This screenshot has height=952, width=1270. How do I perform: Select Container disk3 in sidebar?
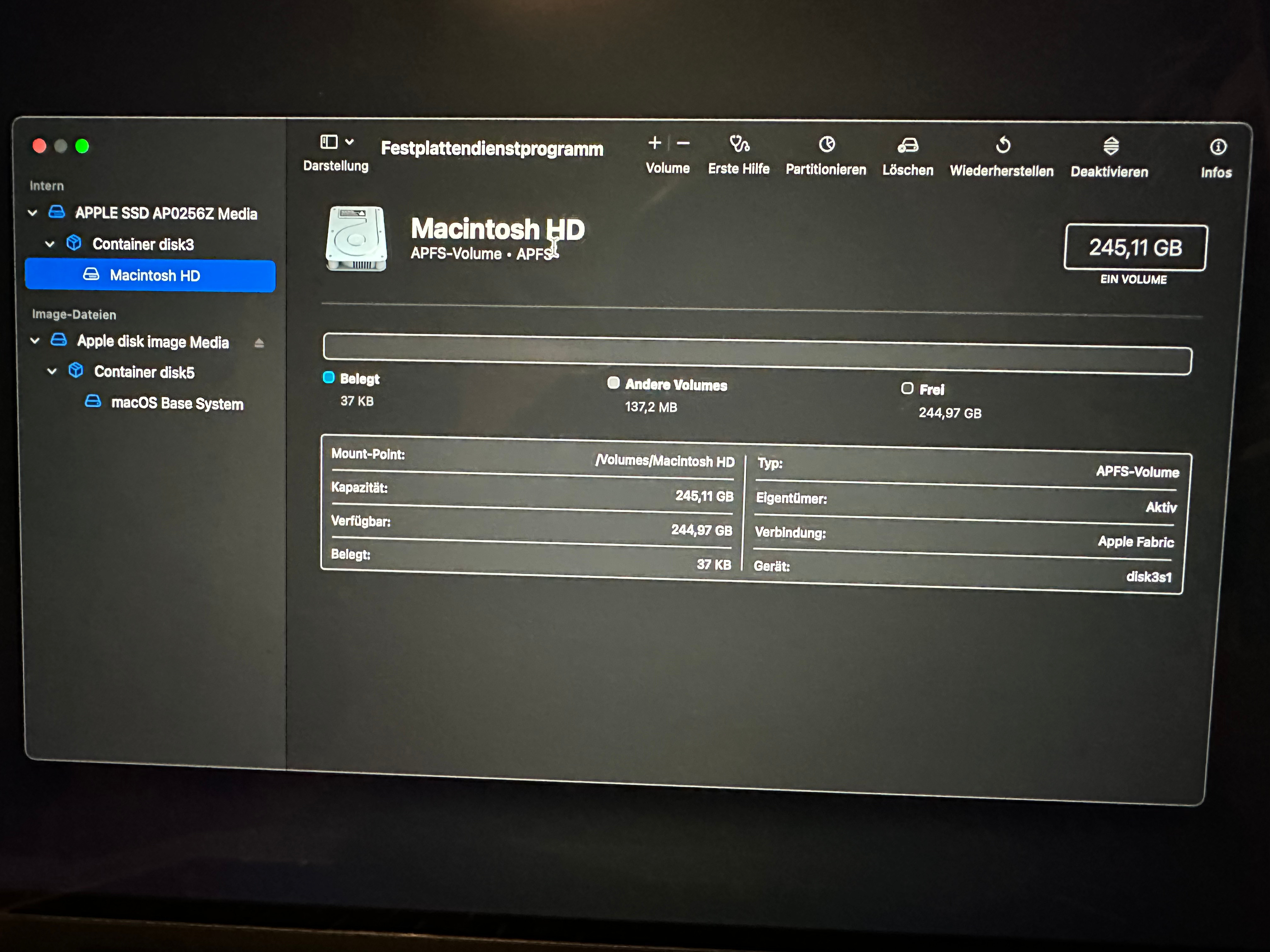click(143, 245)
